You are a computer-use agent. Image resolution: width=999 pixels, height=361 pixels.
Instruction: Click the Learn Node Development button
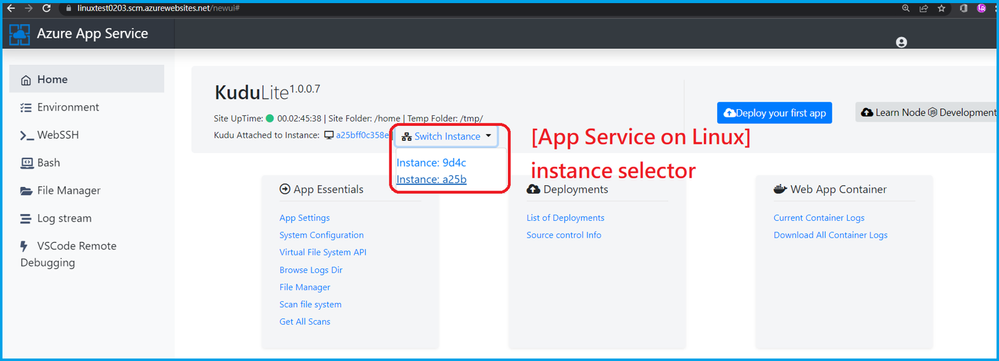pyautogui.click(x=927, y=112)
